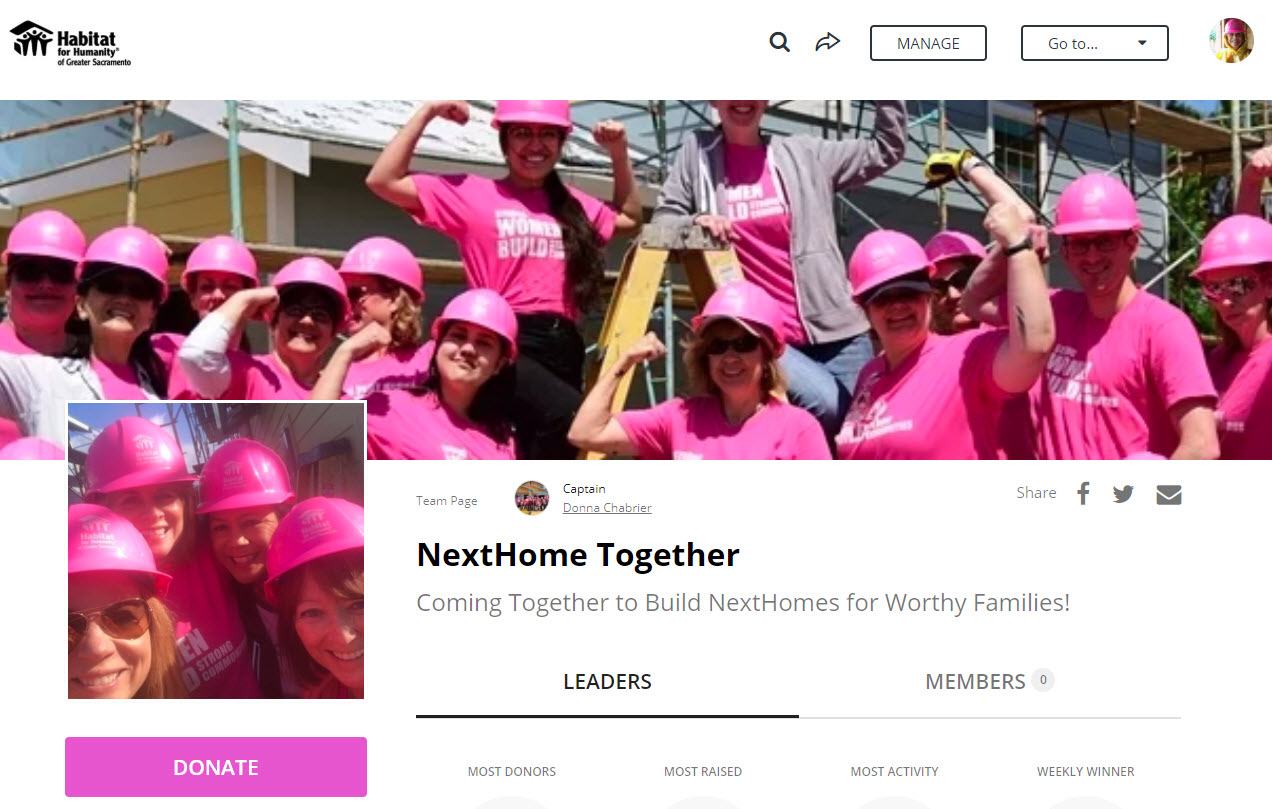Share the team page on Facebook
Viewport: 1272px width, 809px height.
click(x=1083, y=493)
